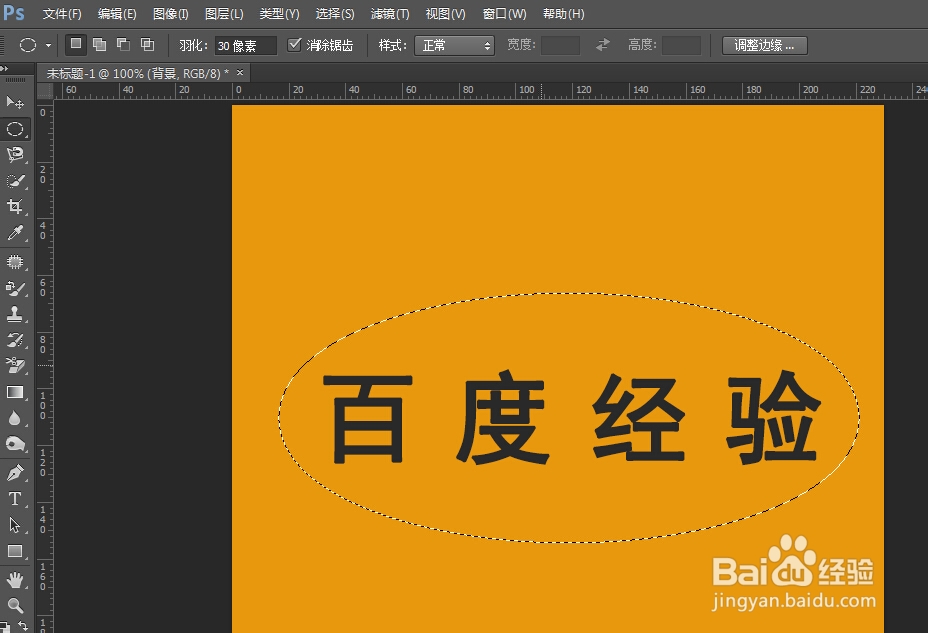The width and height of the screenshot is (928, 633).
Task: Choose Subtract from Selection mode
Action: pyautogui.click(x=123, y=44)
